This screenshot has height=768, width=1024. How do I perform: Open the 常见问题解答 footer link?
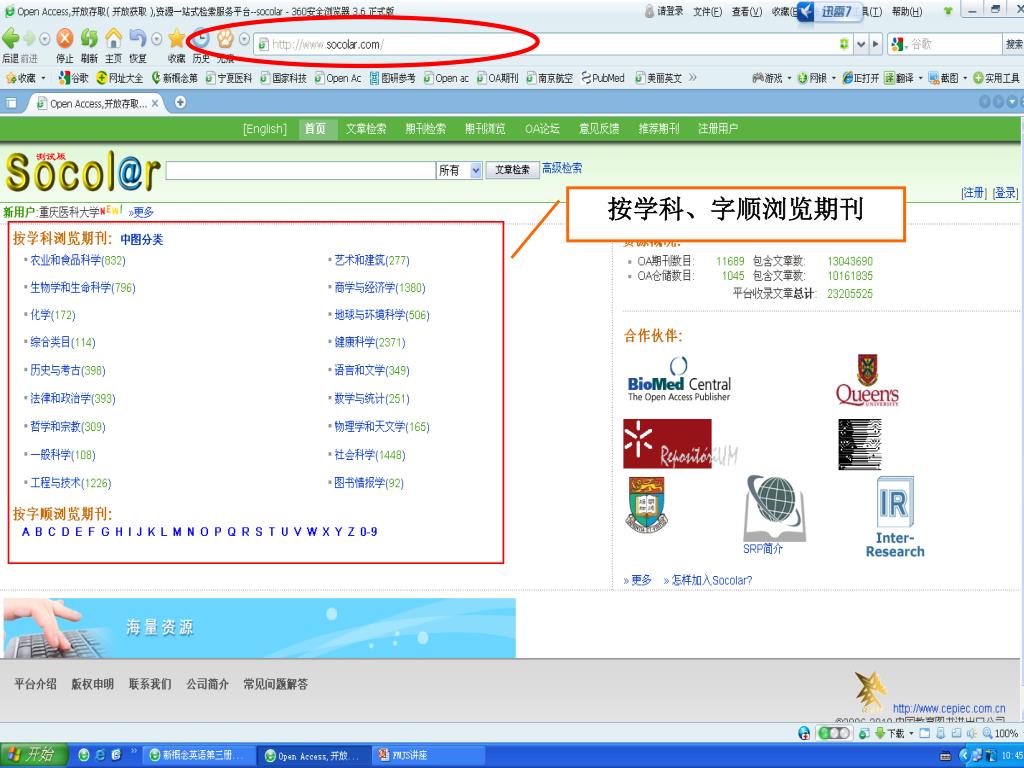coord(276,684)
